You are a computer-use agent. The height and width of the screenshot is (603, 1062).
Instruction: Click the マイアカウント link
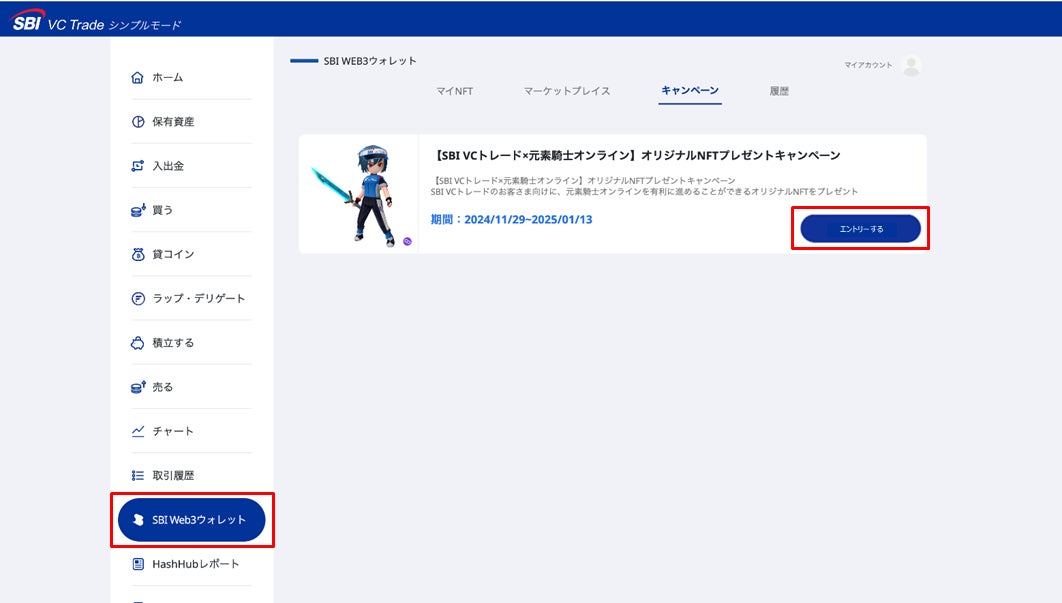pyautogui.click(x=868, y=65)
